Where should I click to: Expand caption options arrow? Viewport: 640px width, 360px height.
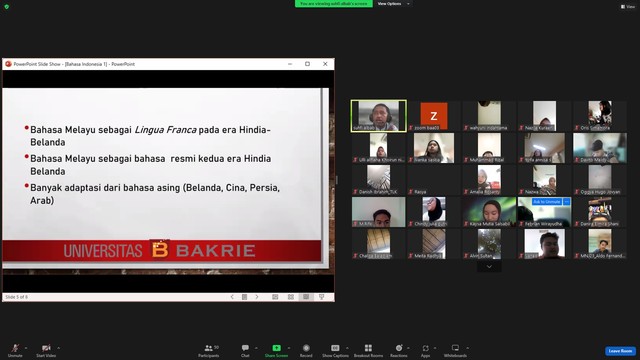[x=347, y=348]
